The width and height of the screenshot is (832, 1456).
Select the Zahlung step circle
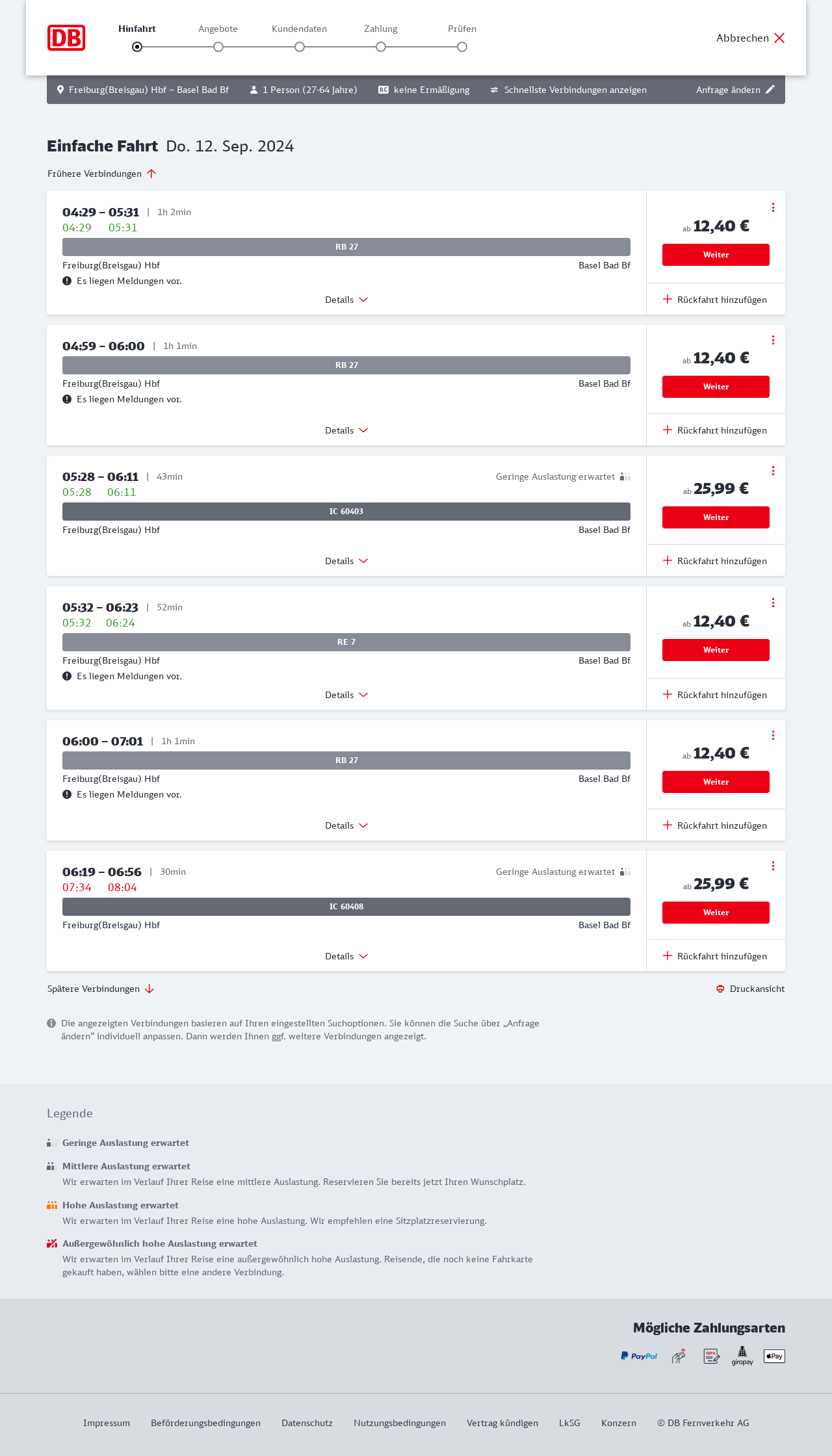coord(381,47)
